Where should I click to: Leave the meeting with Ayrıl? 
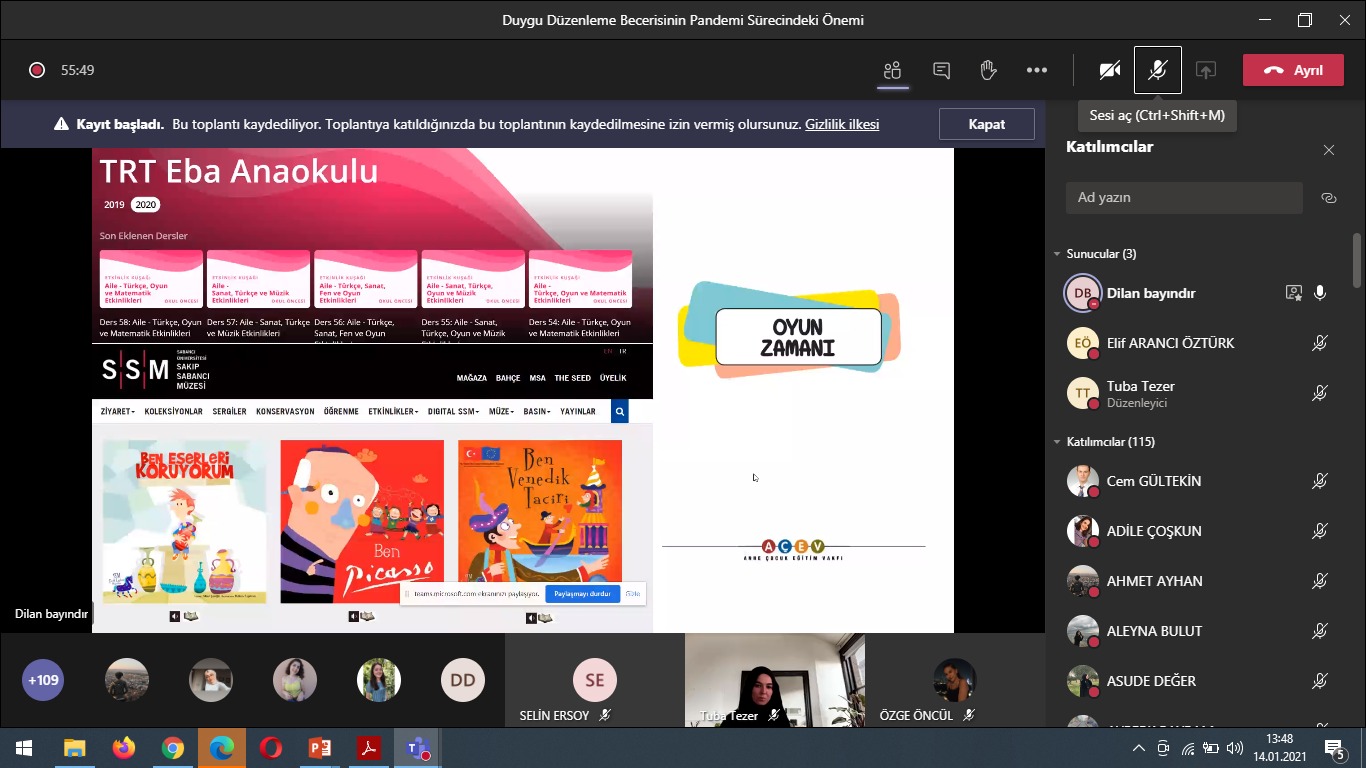[1293, 70]
